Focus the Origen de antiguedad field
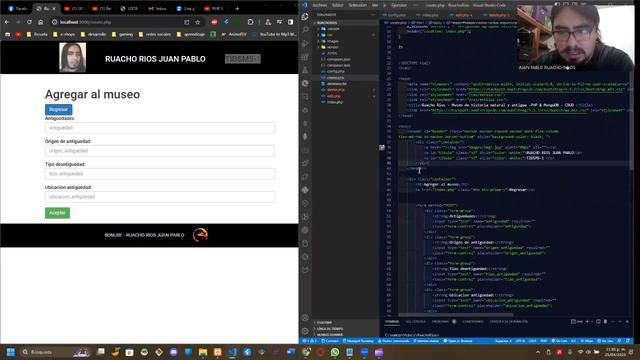 point(160,151)
